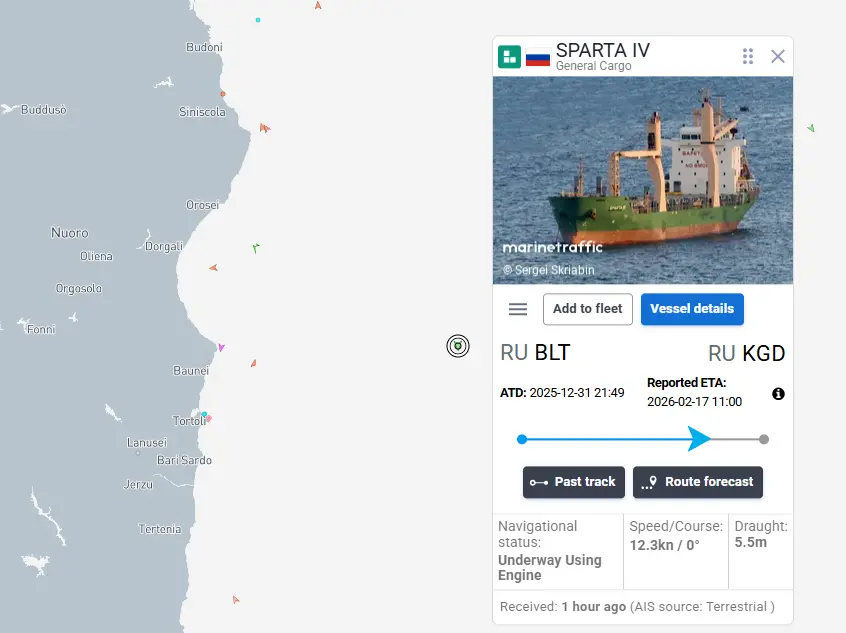Viewport: 846px width, 633px height.
Task: Show the Route forecast
Action: (698, 482)
